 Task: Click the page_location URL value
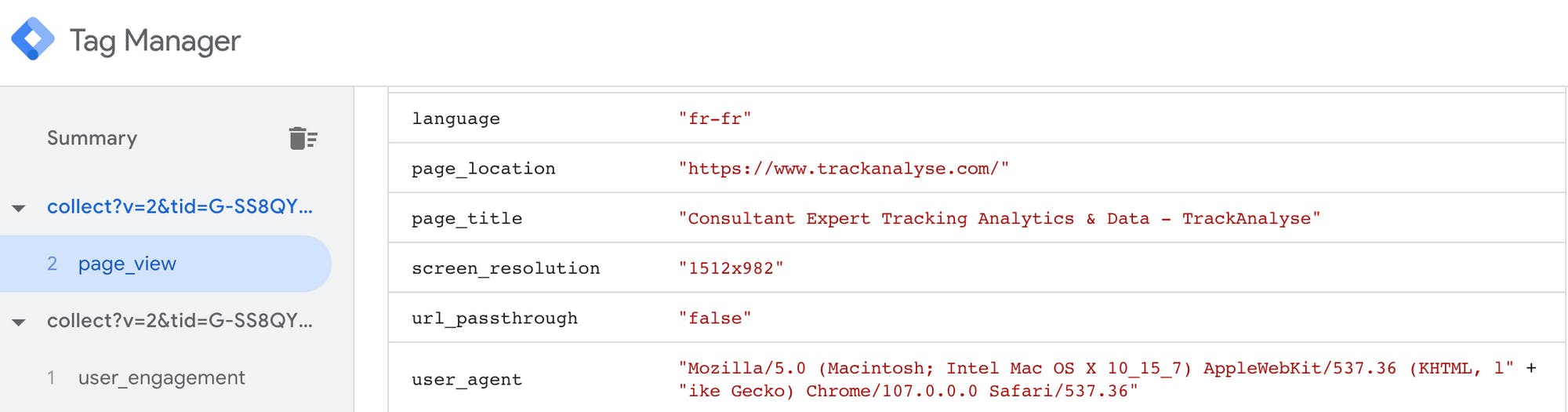click(844, 169)
